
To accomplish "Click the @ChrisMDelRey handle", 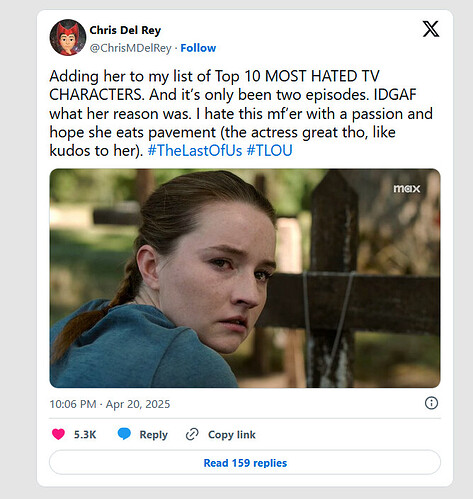I will click(x=130, y=48).
